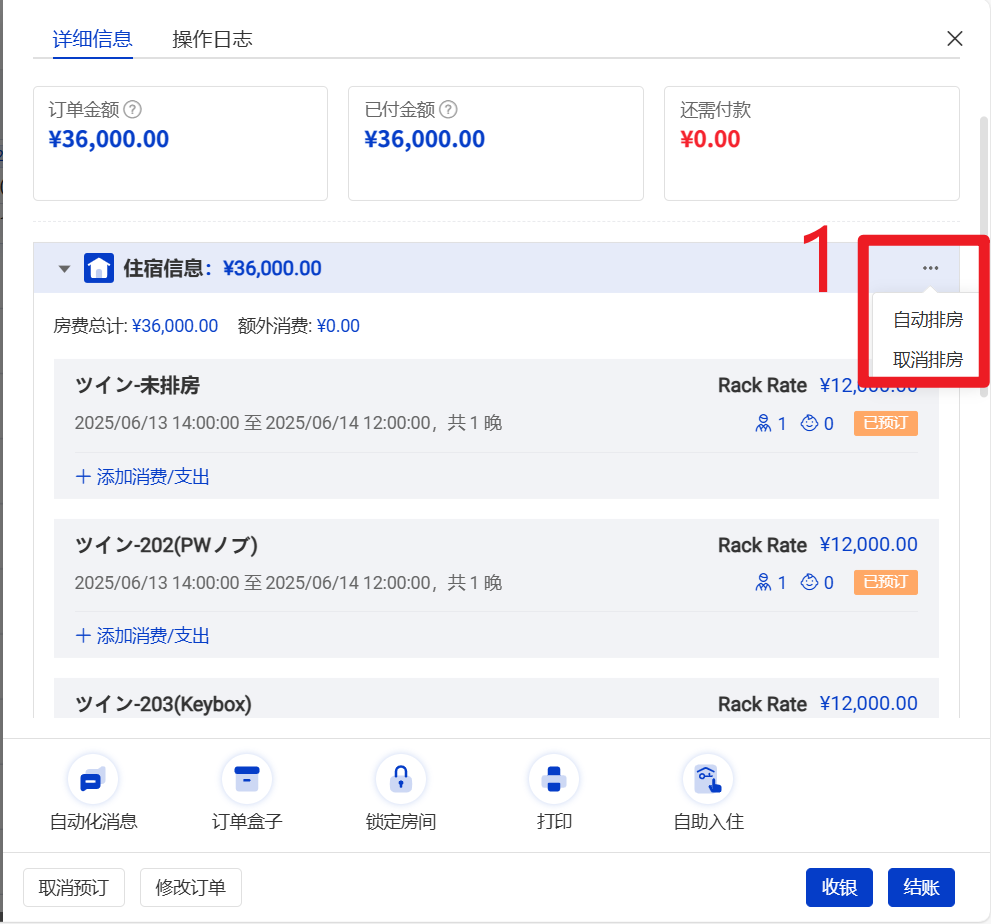Switch to the 操作日志 tab
991x924 pixels.
212,39
